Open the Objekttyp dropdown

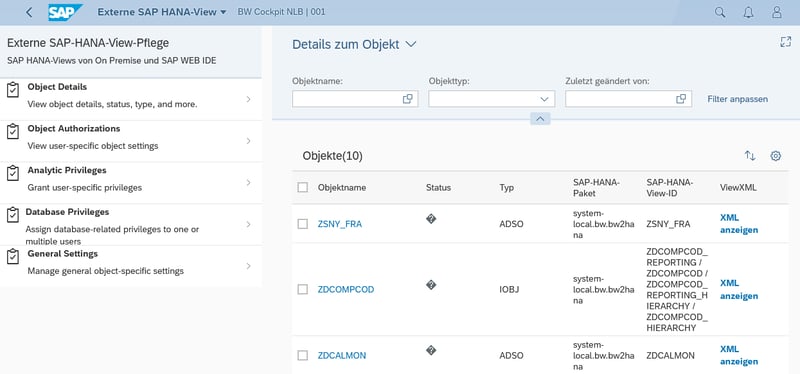[544, 99]
